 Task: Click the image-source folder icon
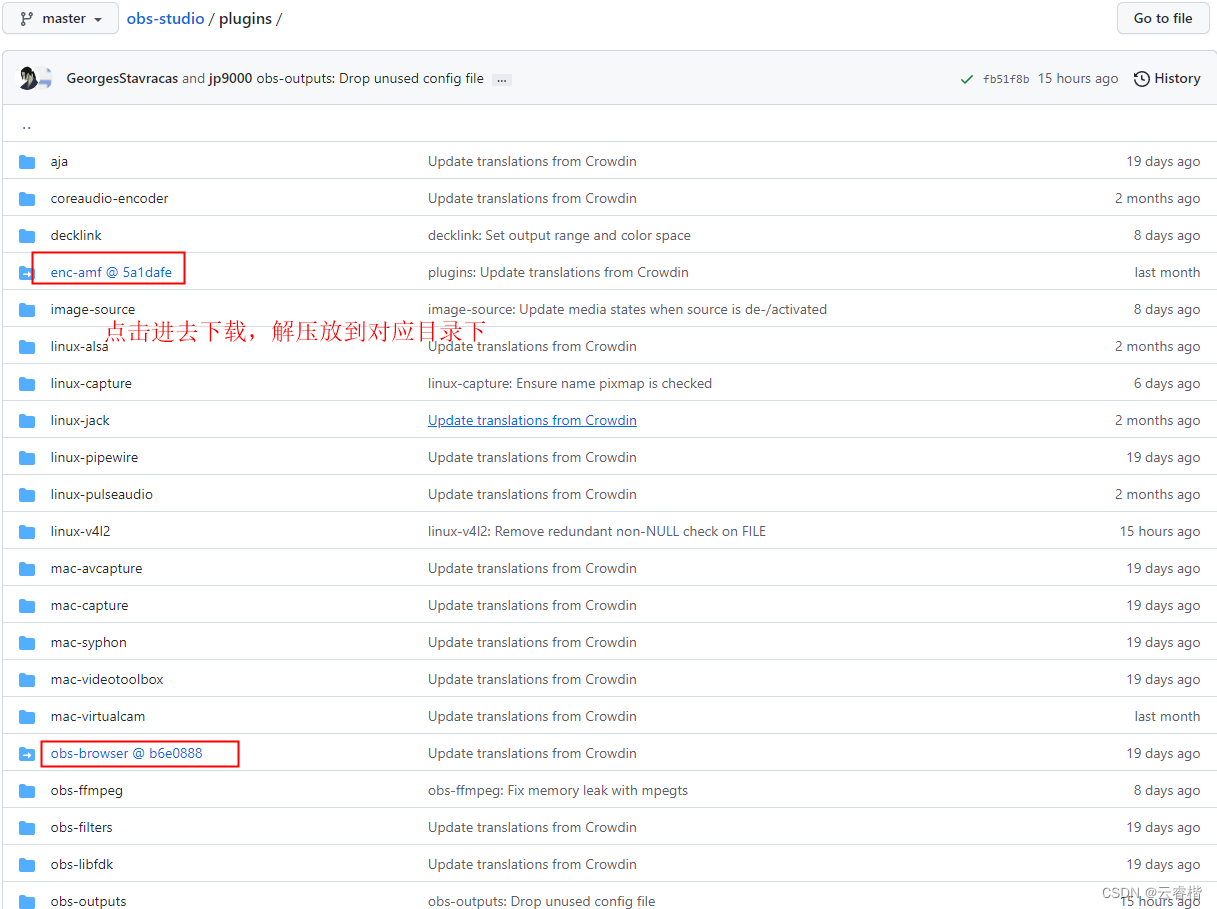coord(27,310)
